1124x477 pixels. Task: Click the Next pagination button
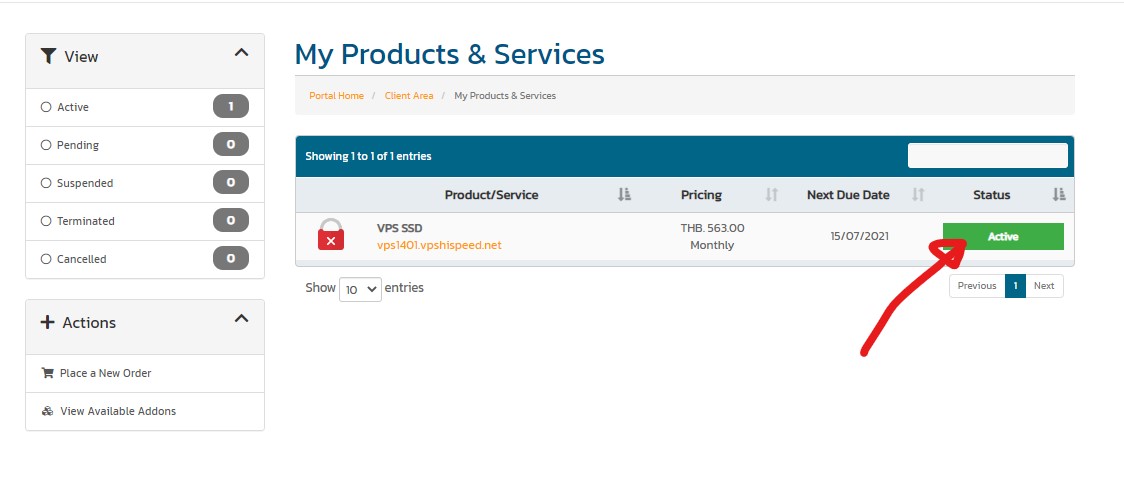1044,285
